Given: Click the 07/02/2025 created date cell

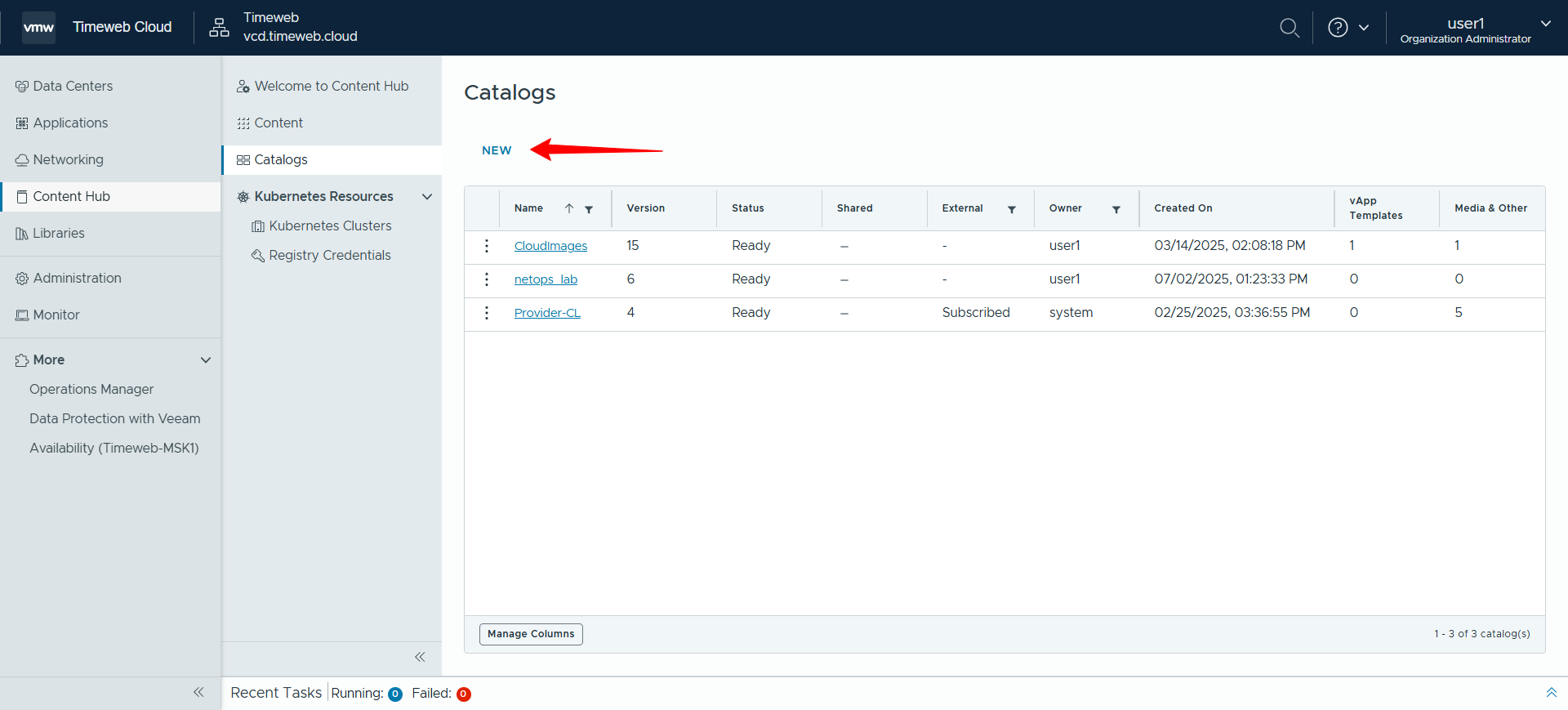Looking at the screenshot, I should (1231, 279).
